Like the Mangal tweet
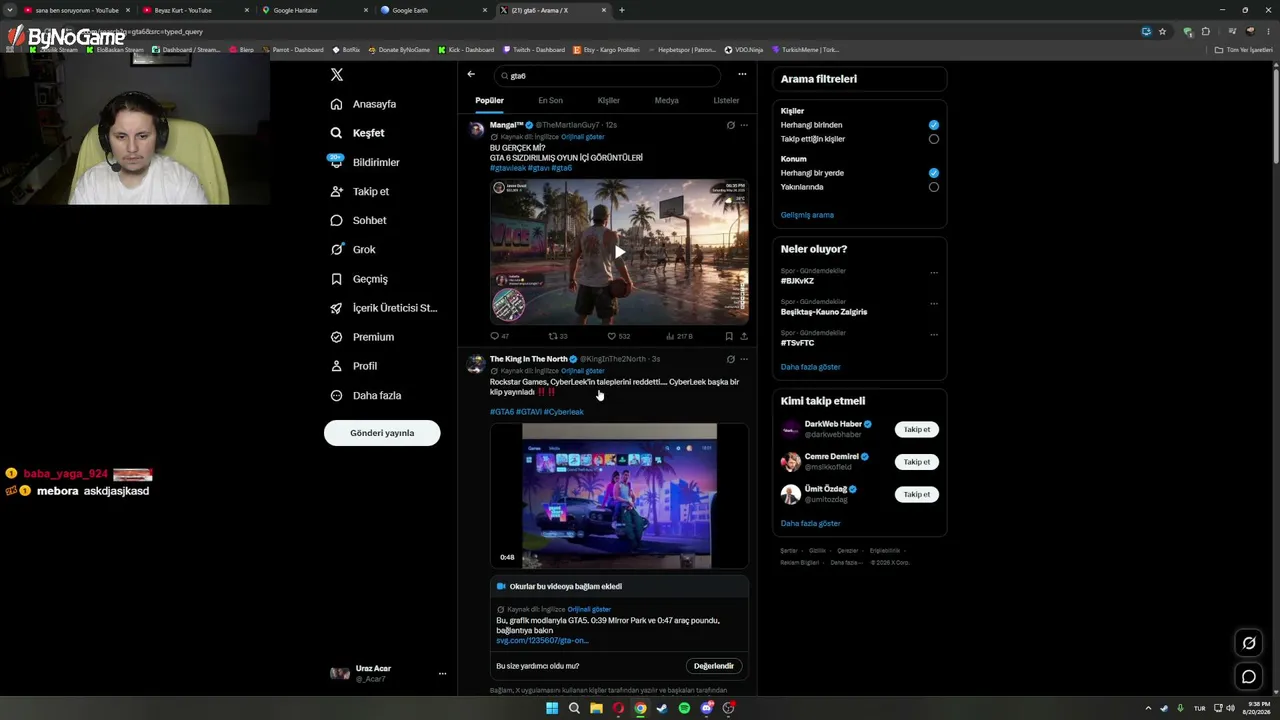This screenshot has width=1280, height=720. [x=618, y=336]
